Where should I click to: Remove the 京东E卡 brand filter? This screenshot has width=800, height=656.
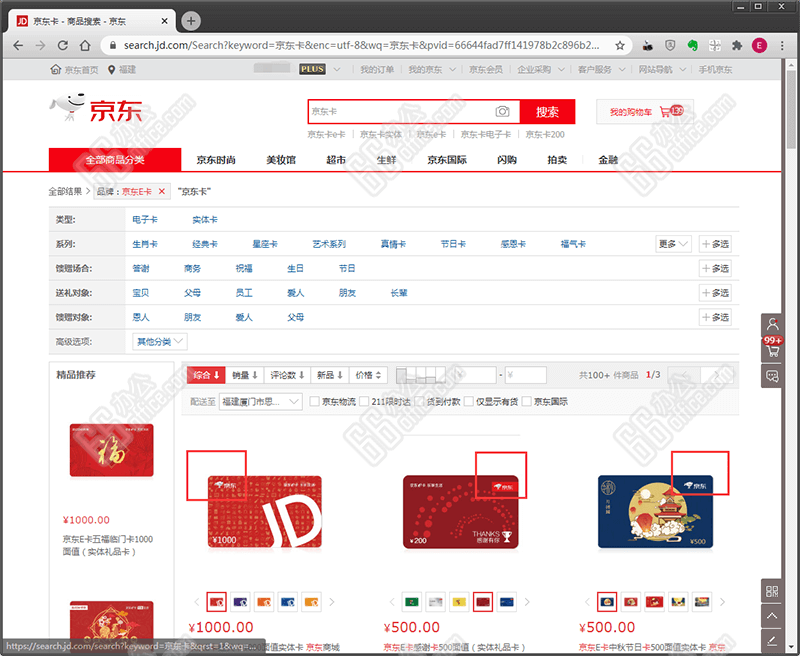pos(162,191)
